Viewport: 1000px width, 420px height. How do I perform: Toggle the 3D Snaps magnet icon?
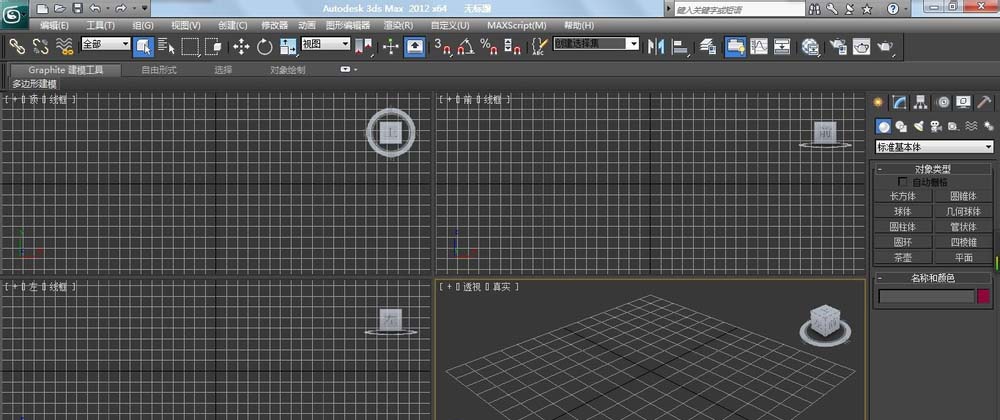pyautogui.click(x=443, y=46)
